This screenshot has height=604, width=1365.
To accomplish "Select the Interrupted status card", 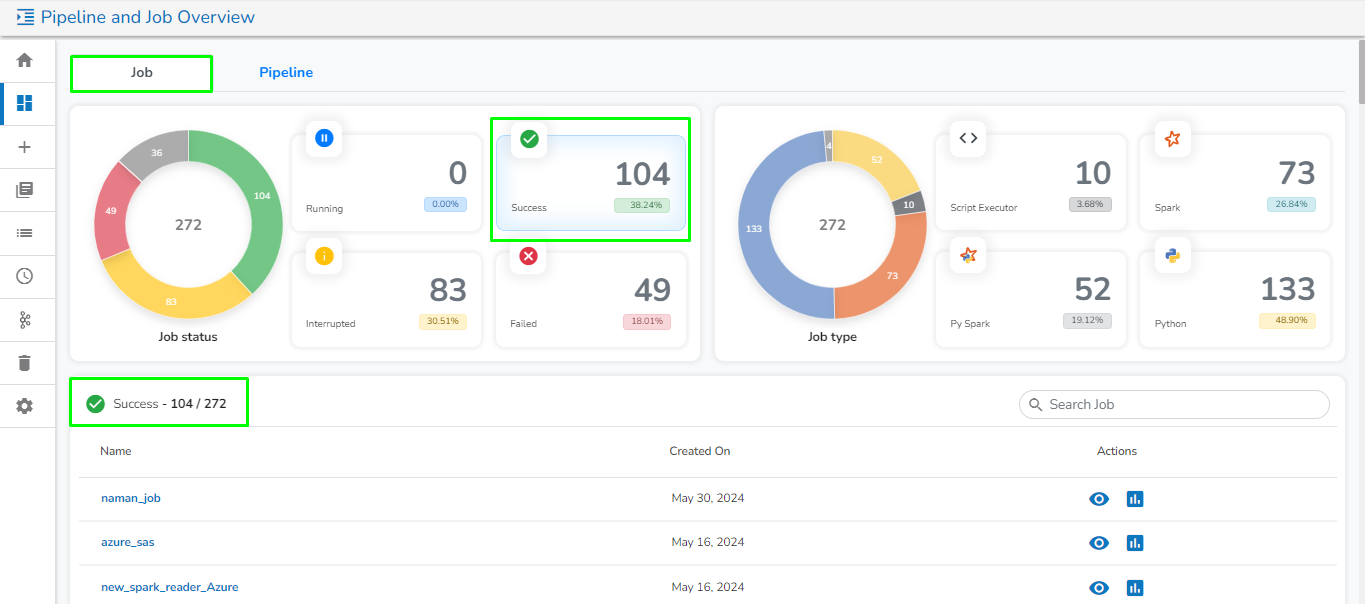I will [386, 299].
